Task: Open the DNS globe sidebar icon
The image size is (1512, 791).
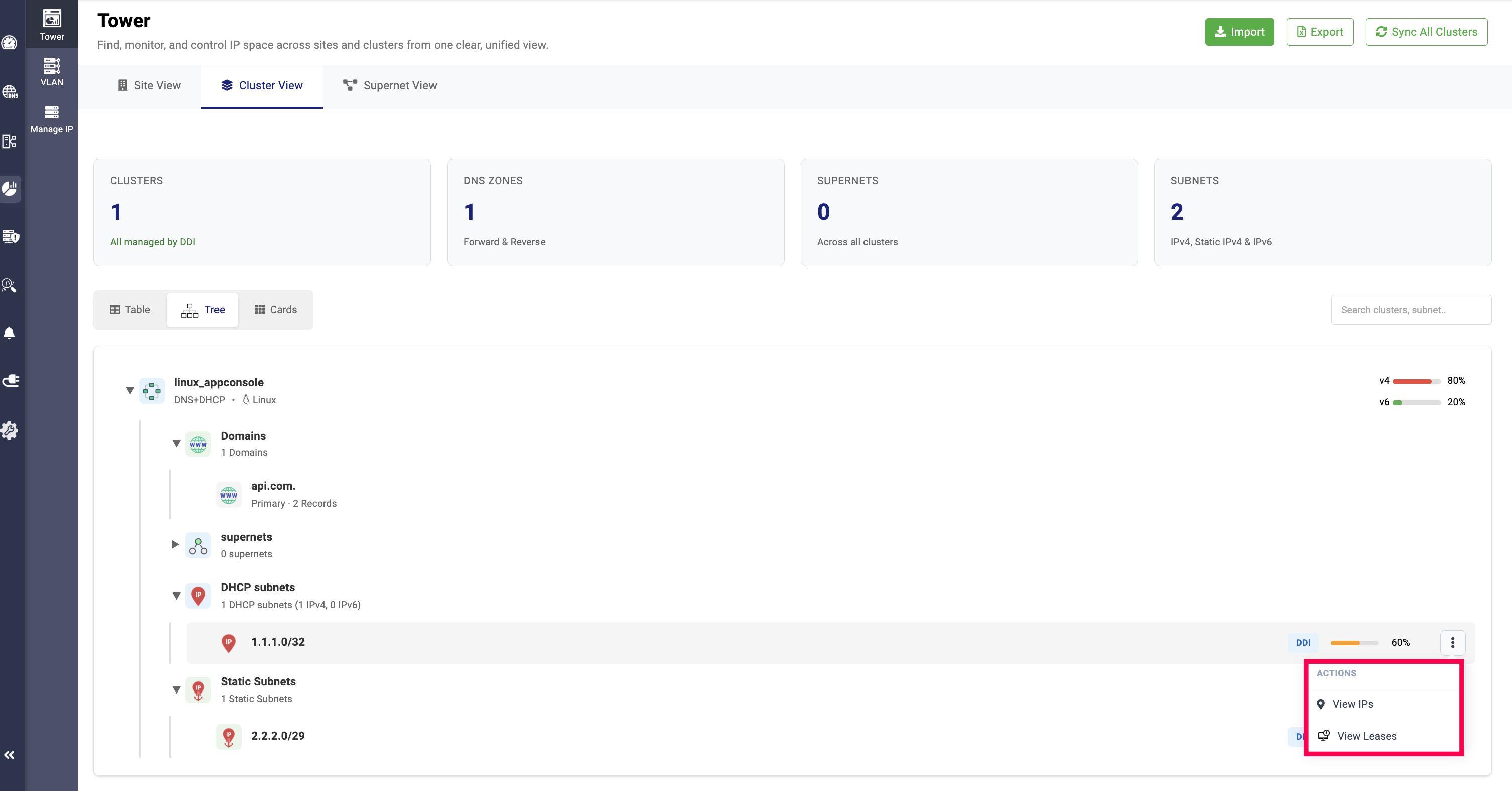Action: pos(10,92)
